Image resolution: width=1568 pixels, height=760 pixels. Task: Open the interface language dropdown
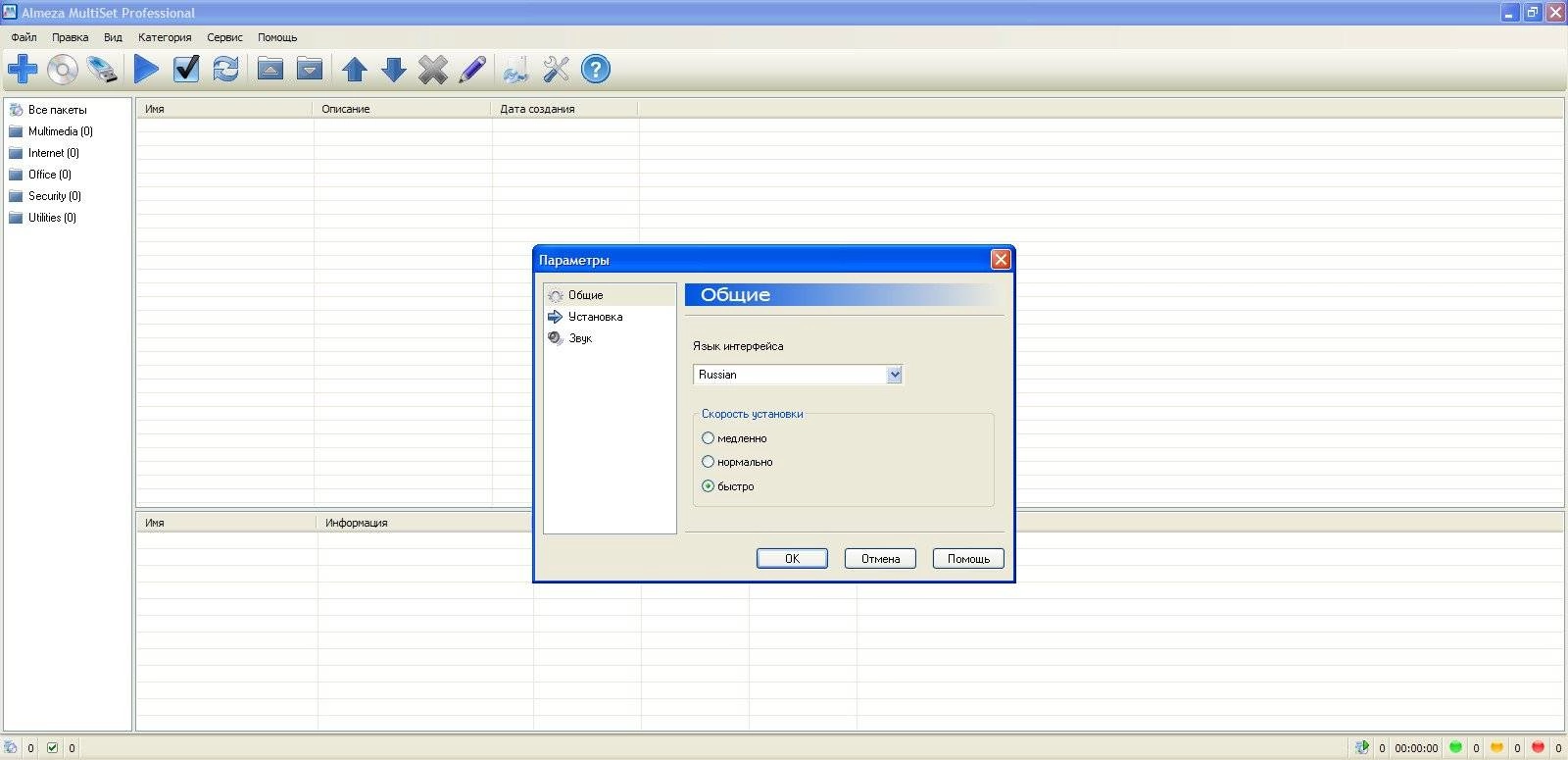[894, 375]
